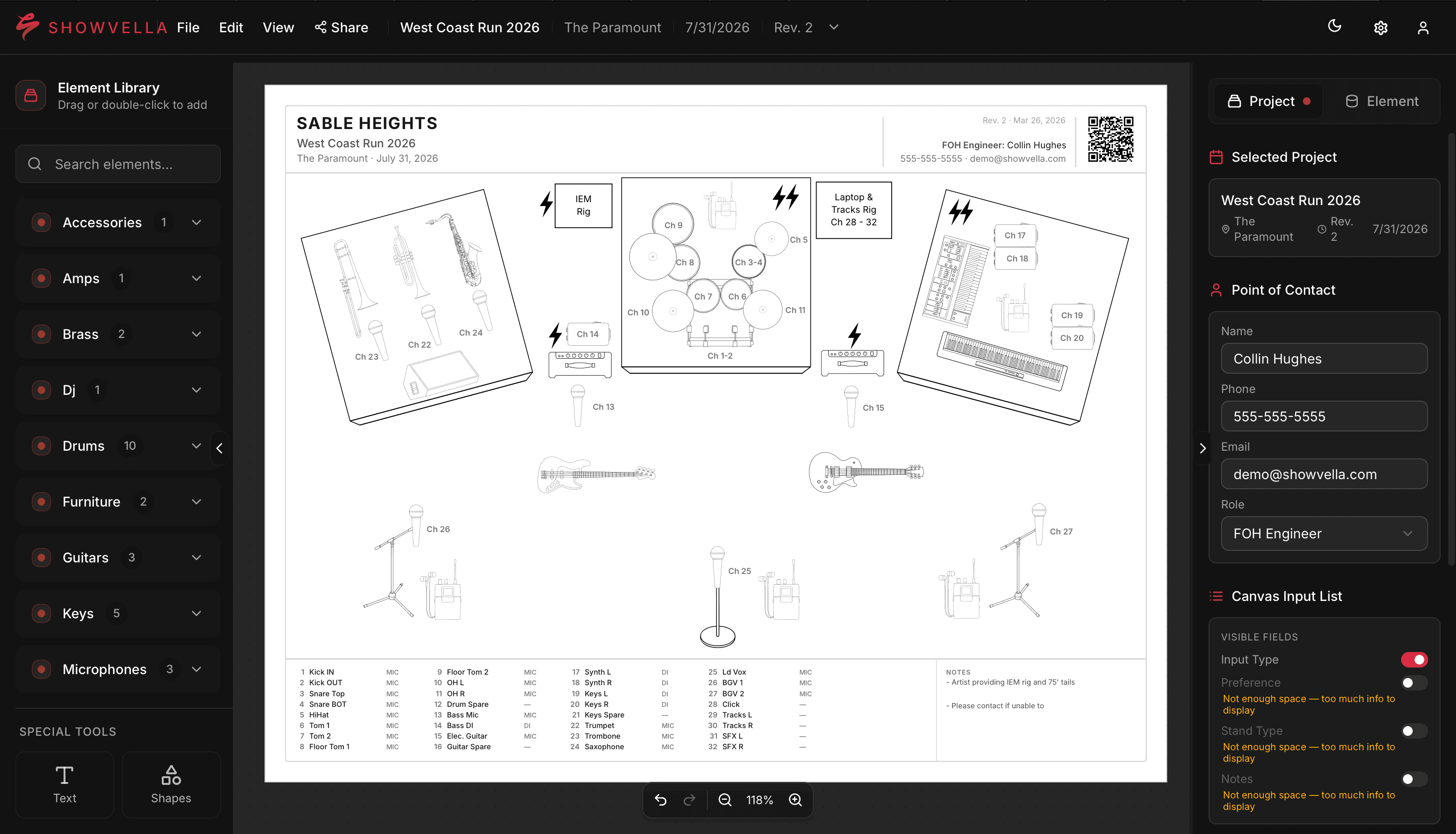Zoom in using the magnifier plus icon

coord(795,800)
